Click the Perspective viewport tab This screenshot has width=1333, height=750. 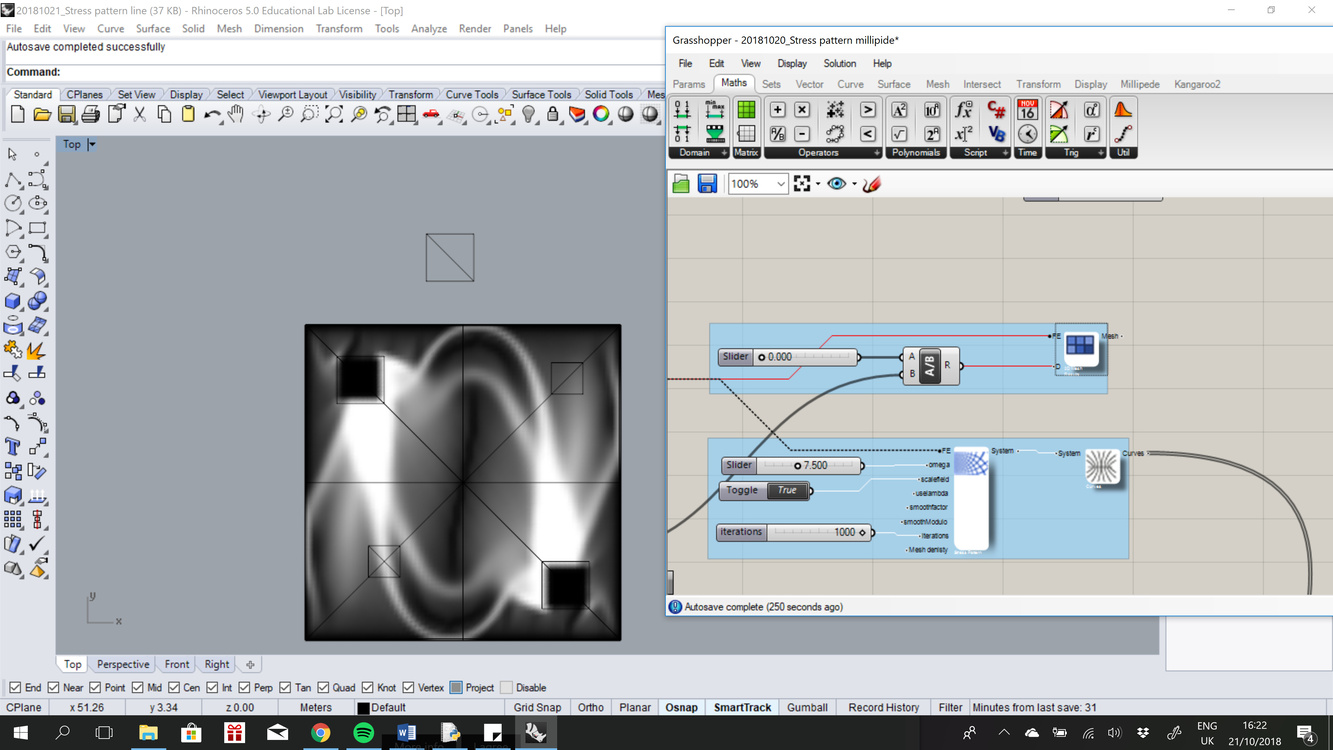(123, 665)
